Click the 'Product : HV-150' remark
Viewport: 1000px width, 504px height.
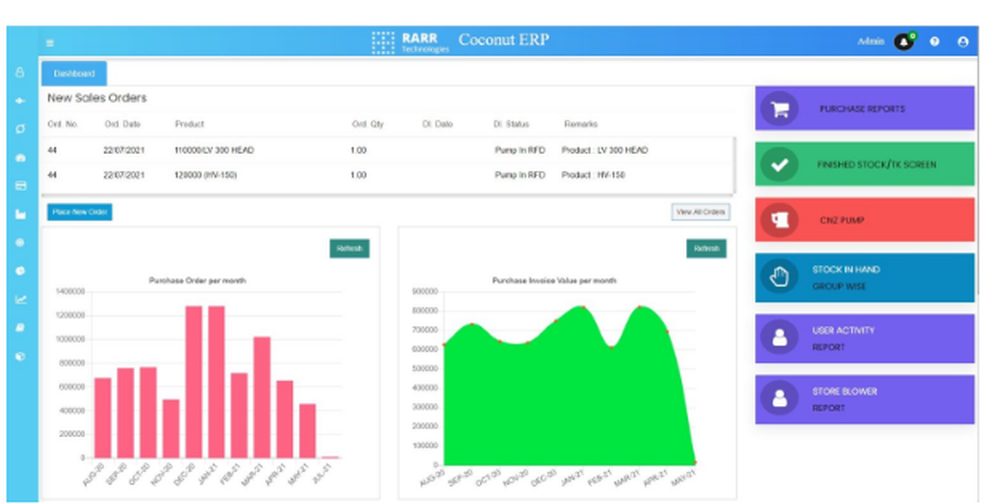tap(593, 175)
